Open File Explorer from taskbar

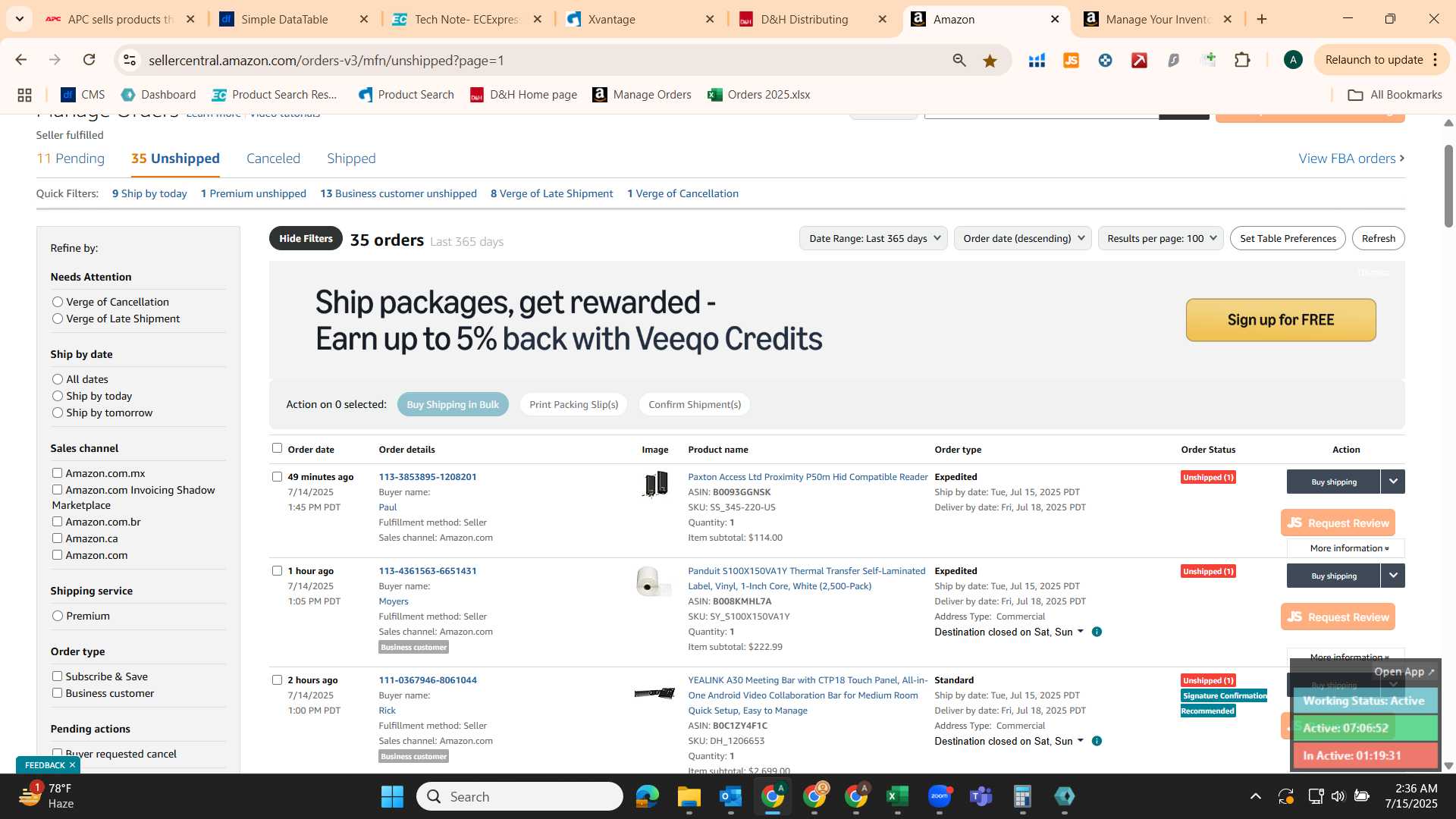[x=689, y=796]
